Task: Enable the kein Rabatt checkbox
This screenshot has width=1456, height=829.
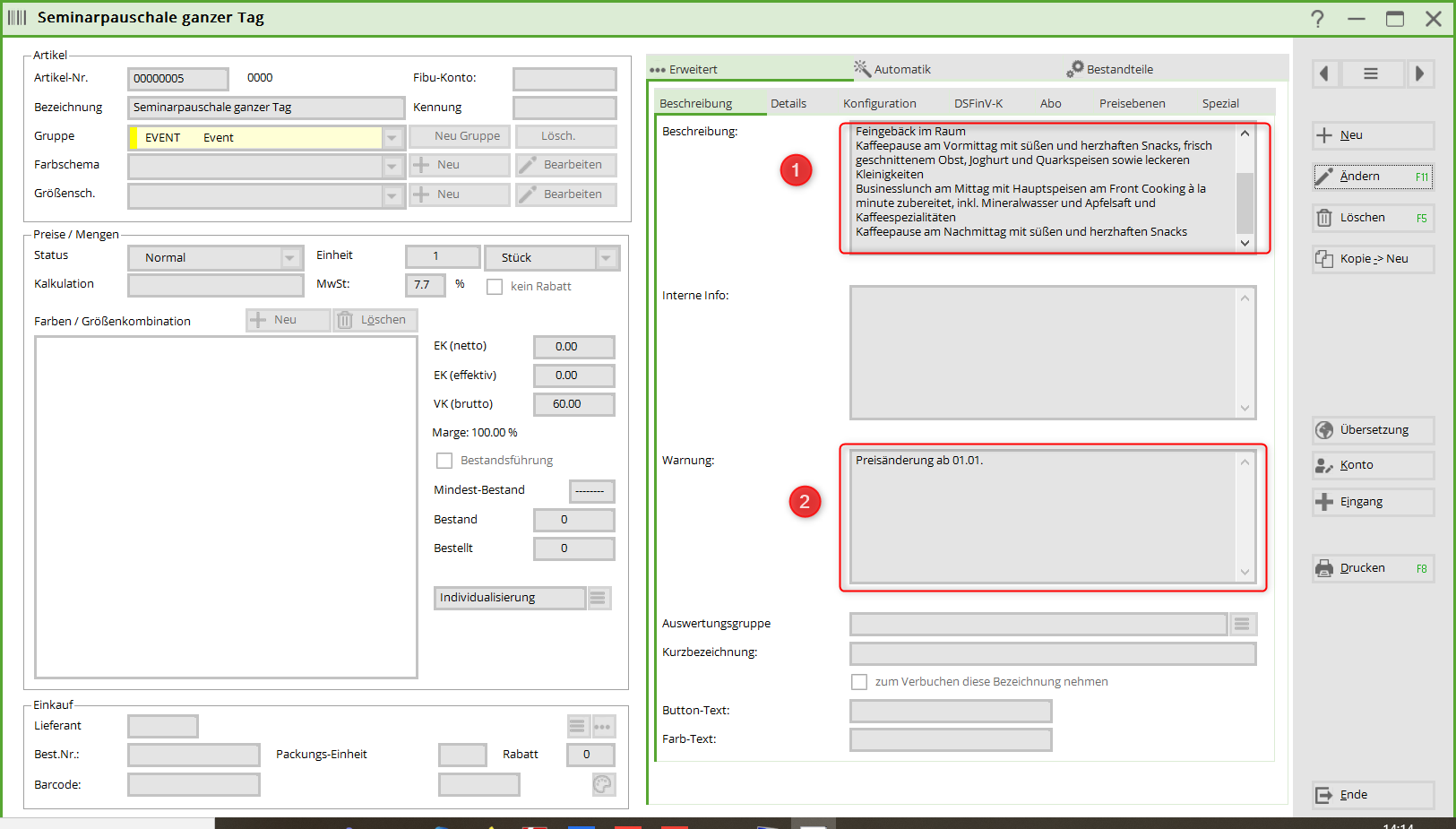Action: coord(495,287)
